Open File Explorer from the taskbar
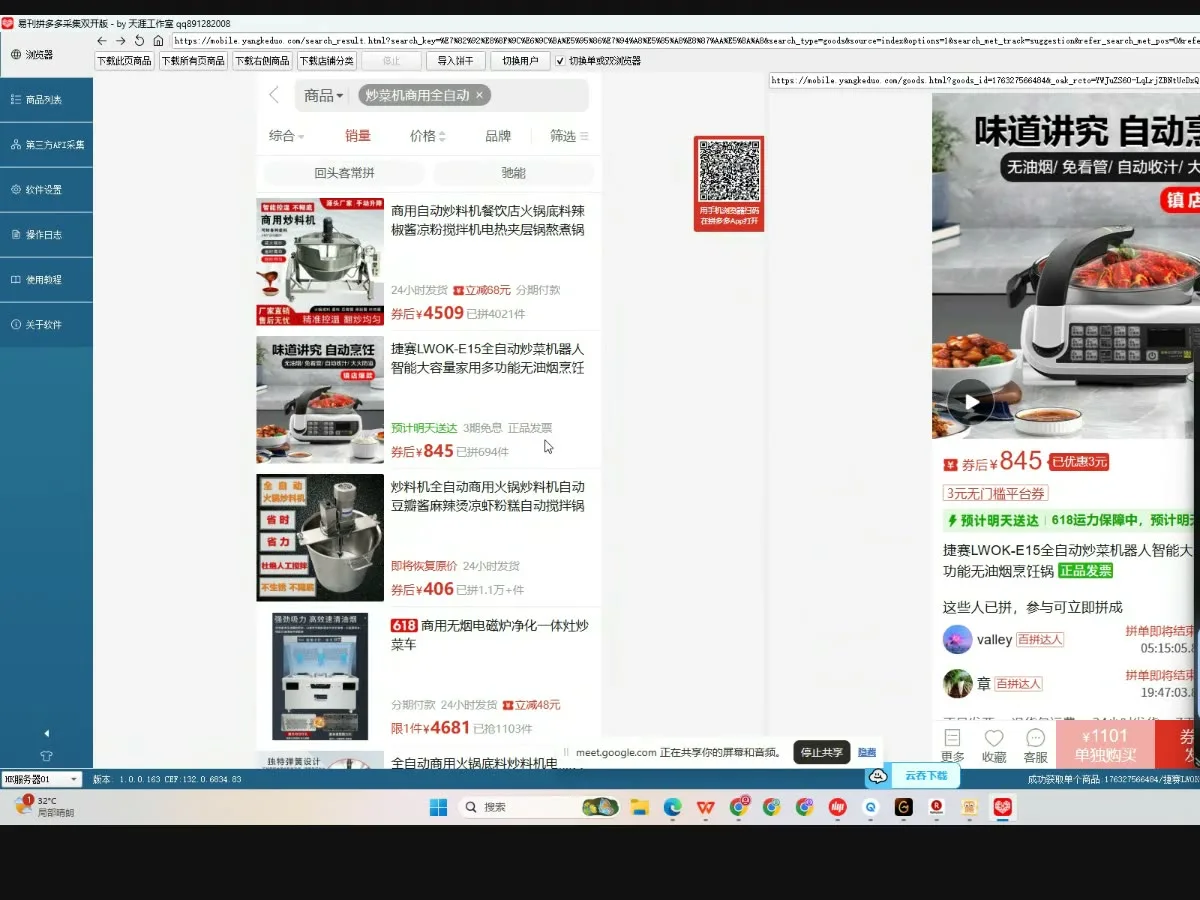Image resolution: width=1200 pixels, height=900 pixels. click(640, 807)
